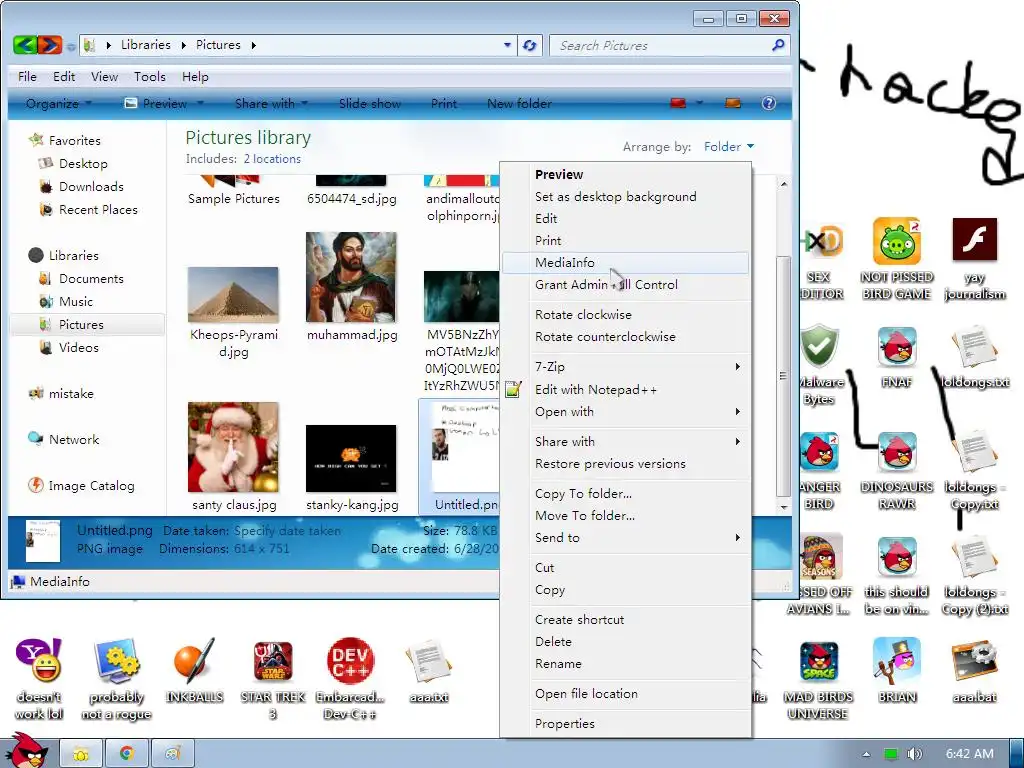Click the Slide show toolbar button
Screen dimensions: 1024x768
pos(370,103)
